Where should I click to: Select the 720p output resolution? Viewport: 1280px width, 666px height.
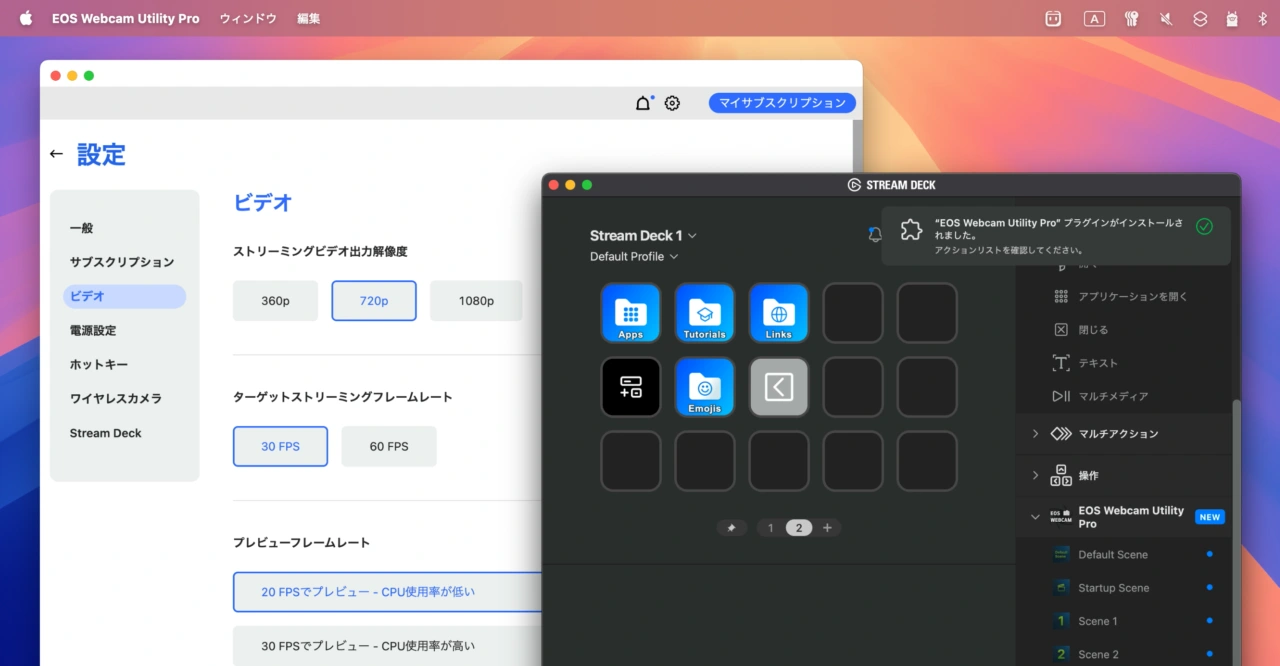[x=373, y=300]
